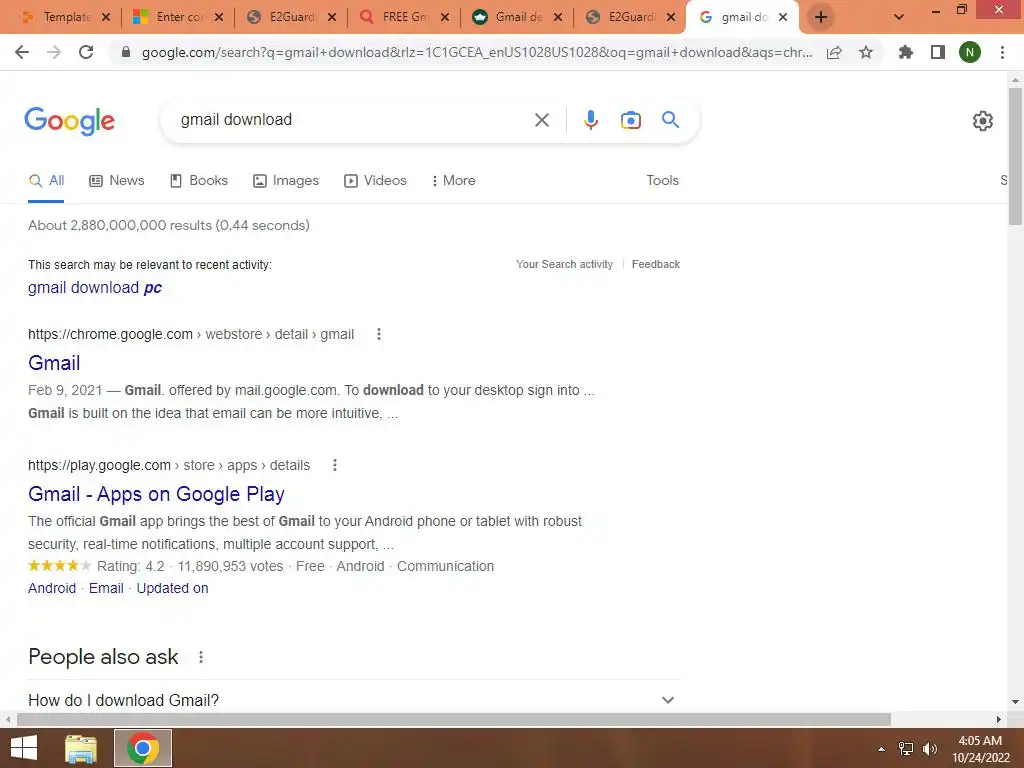View site information via lock icon
This screenshot has height=768, width=1024.
pyautogui.click(x=126, y=52)
